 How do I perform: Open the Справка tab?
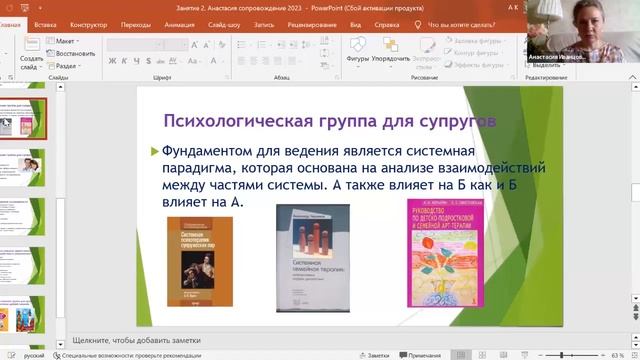pos(387,25)
